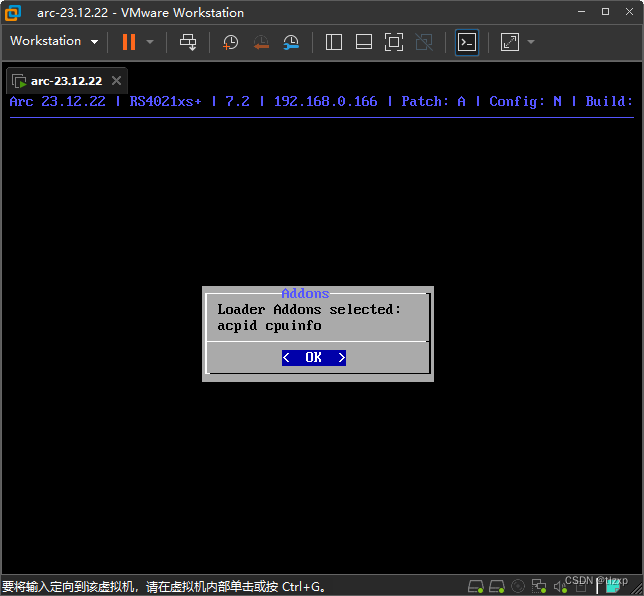644x596 pixels.
Task: Pause the virtual machine with the orange button
Action: pos(129,42)
